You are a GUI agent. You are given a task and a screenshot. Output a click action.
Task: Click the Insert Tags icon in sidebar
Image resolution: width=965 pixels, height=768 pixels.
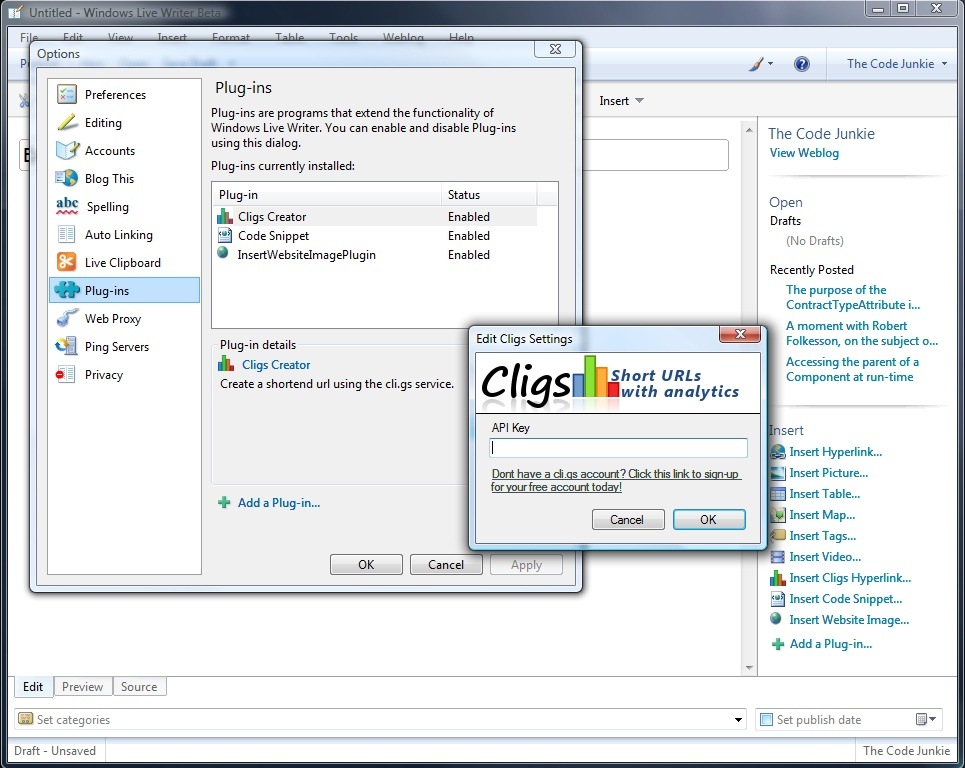(778, 535)
